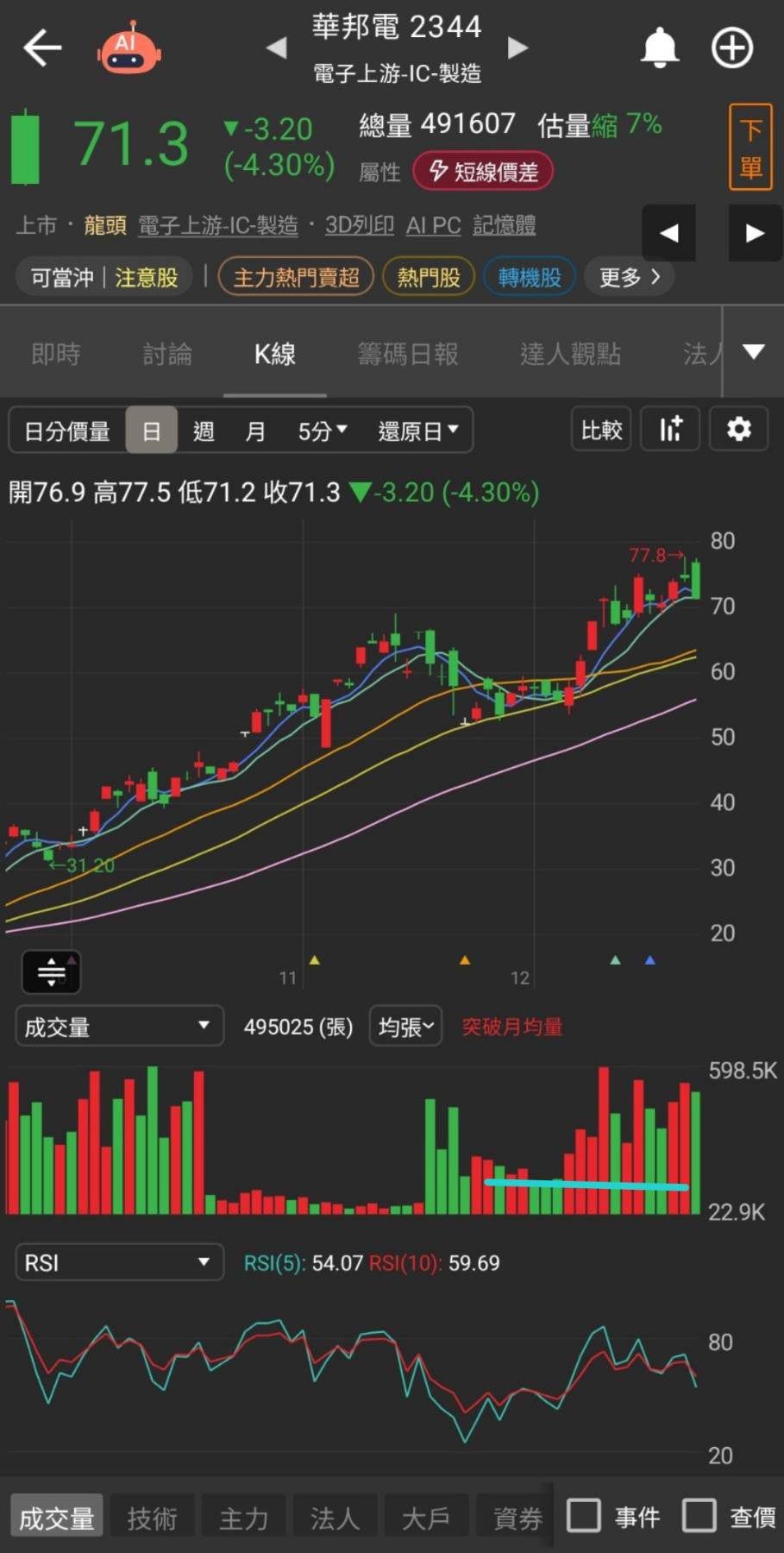Click the 495025 (張) volume value
Image resolution: width=784 pixels, height=1553 pixels.
pos(298,1027)
